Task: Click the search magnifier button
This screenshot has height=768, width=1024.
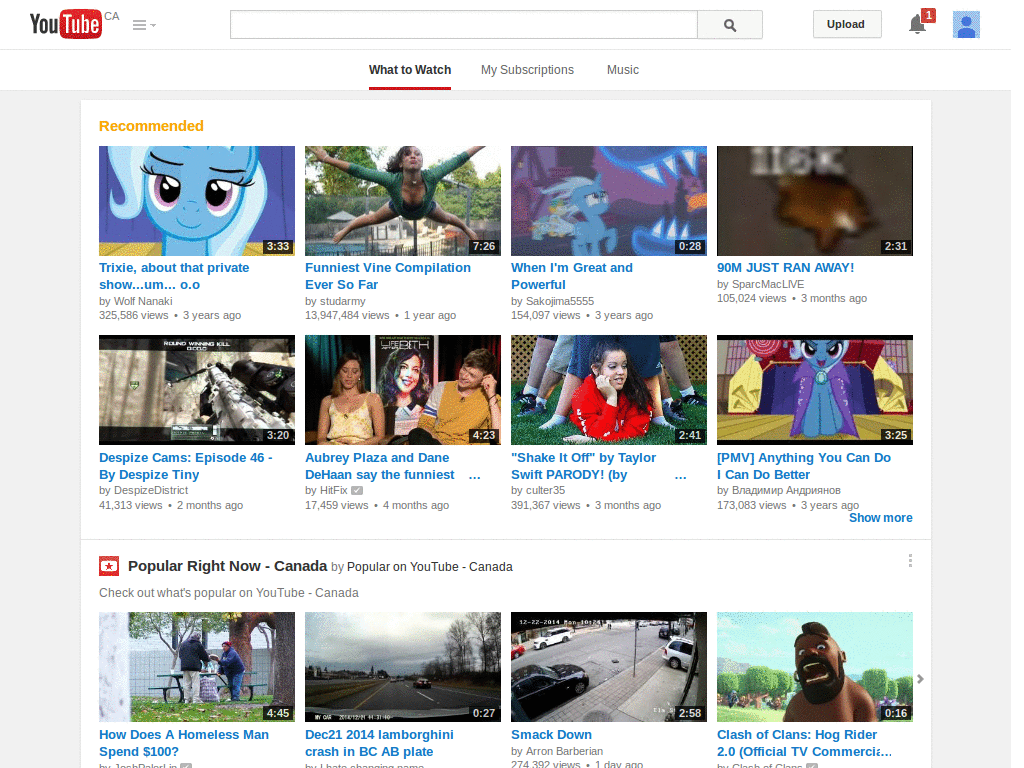Action: point(729,25)
